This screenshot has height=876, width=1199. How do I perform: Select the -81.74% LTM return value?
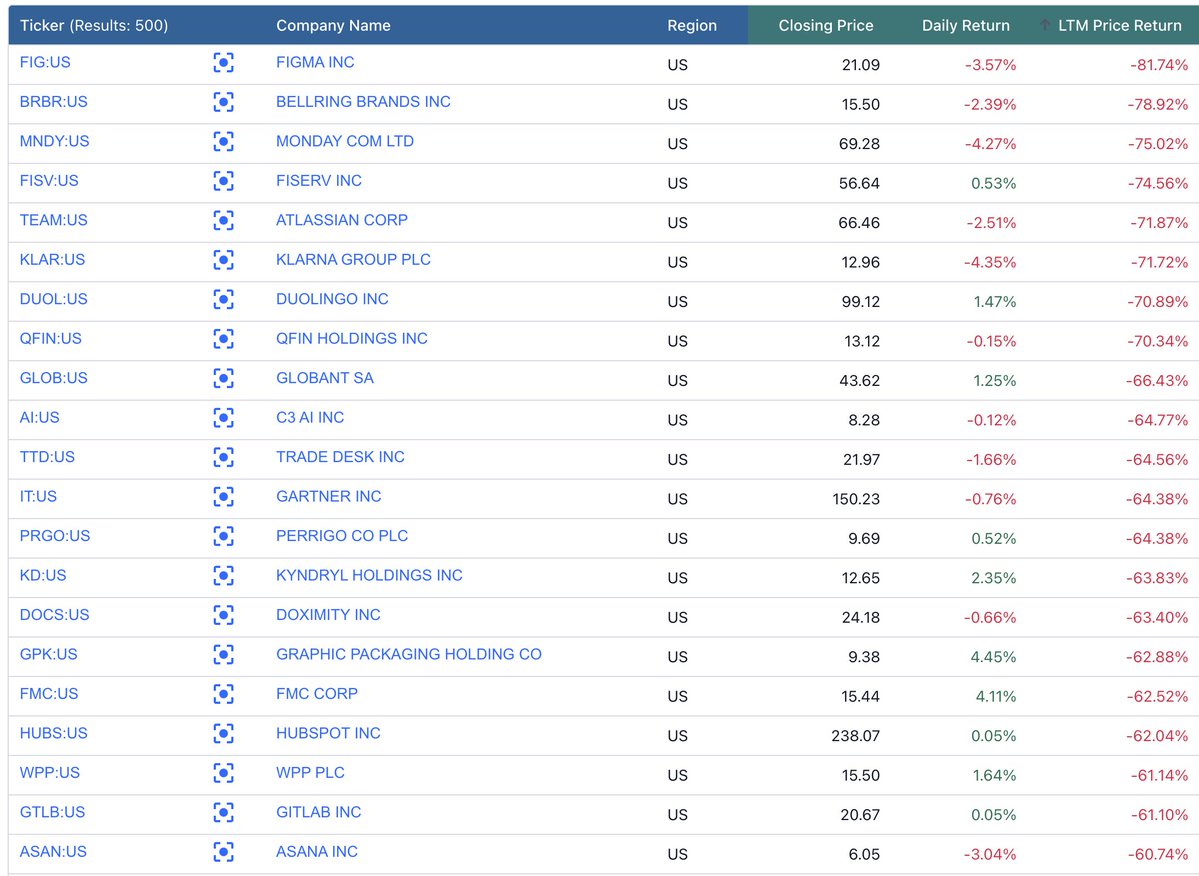1159,66
